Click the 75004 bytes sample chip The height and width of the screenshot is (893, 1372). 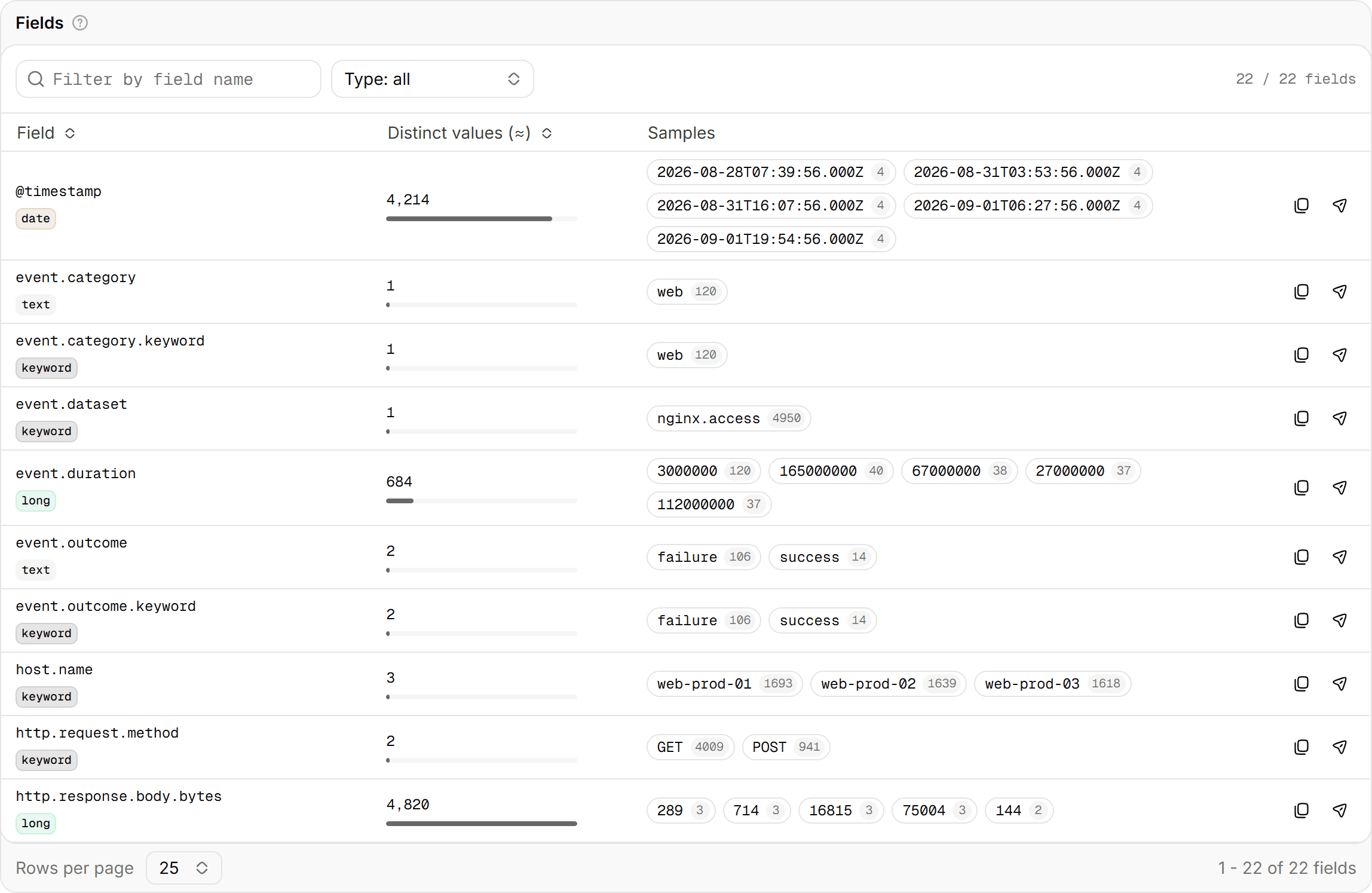coord(934,811)
